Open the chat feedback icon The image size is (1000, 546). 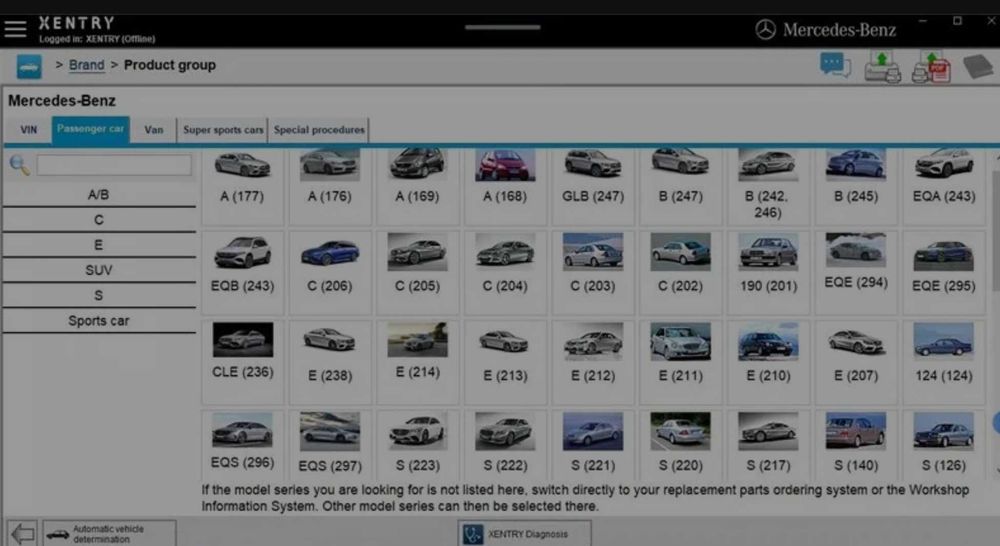click(835, 66)
